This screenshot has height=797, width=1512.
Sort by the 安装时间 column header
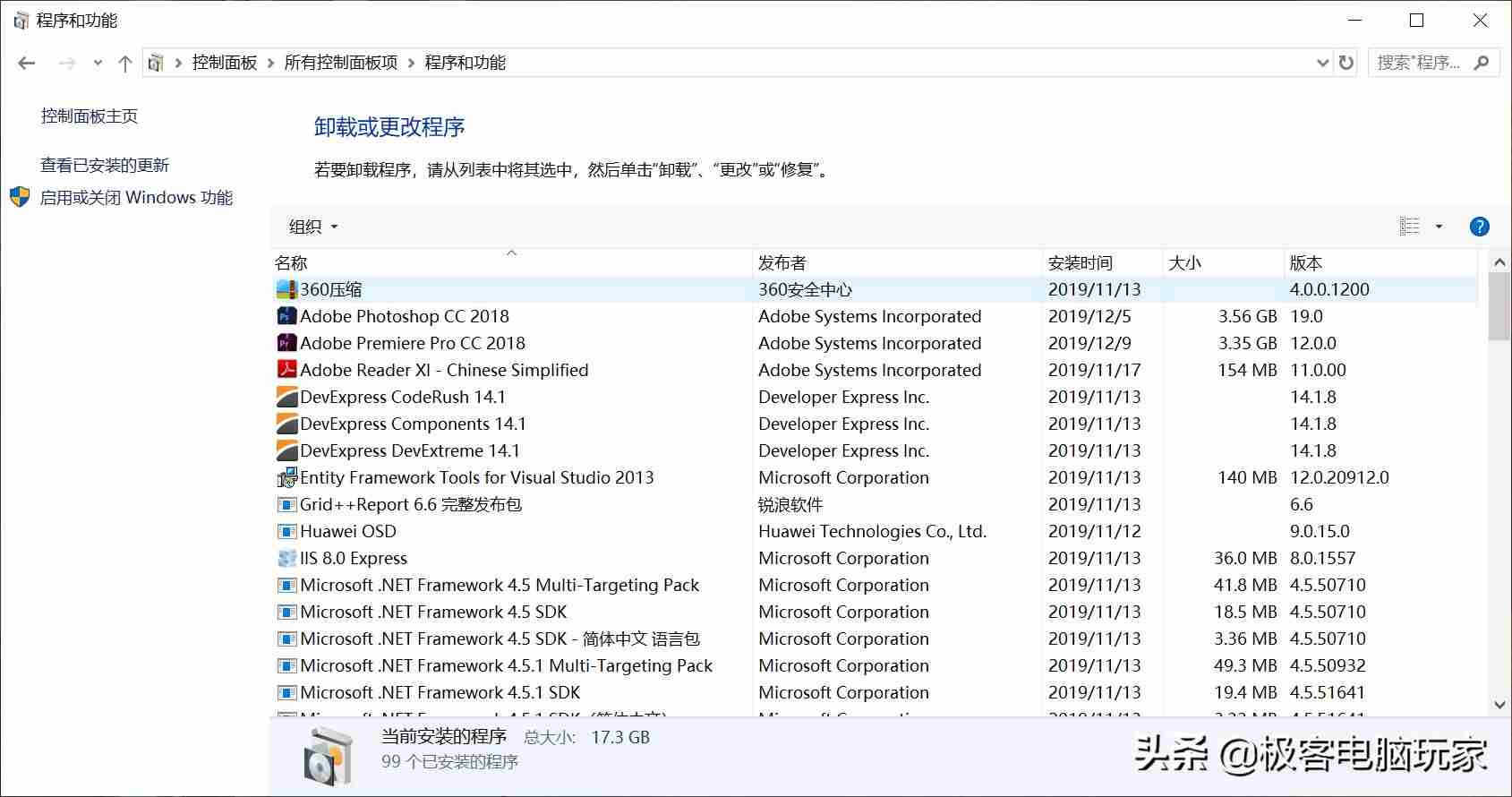1102,262
